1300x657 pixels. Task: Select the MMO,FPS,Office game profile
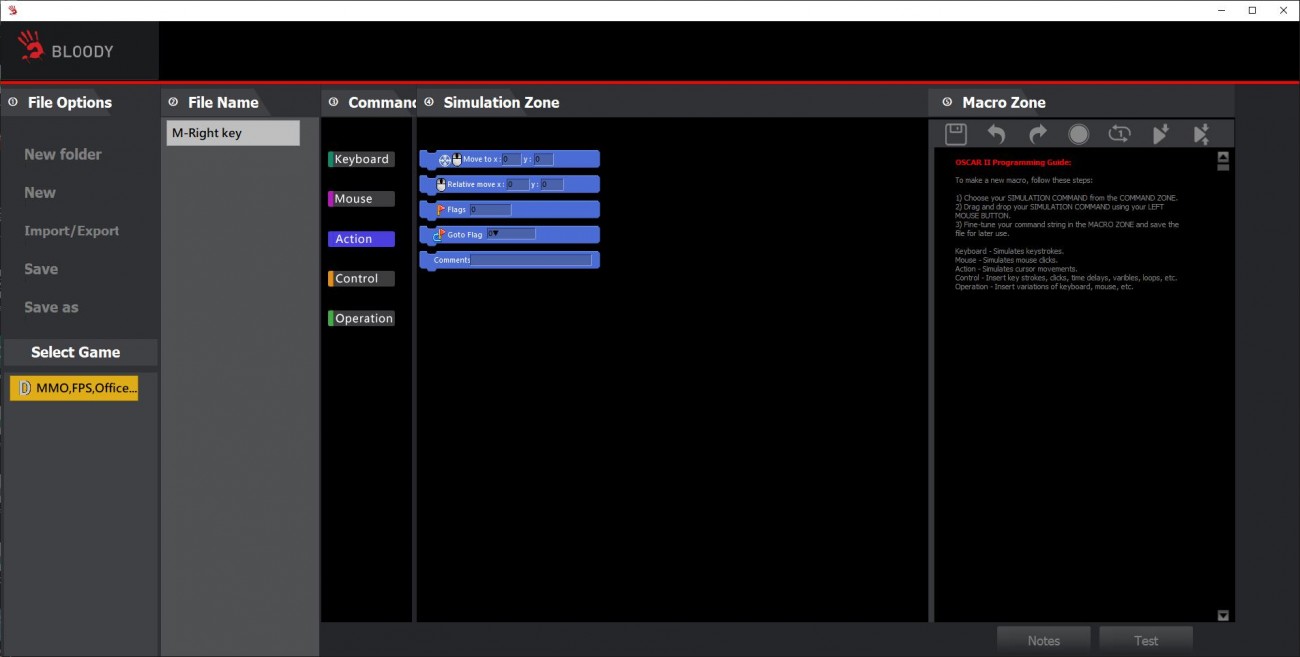click(x=74, y=388)
